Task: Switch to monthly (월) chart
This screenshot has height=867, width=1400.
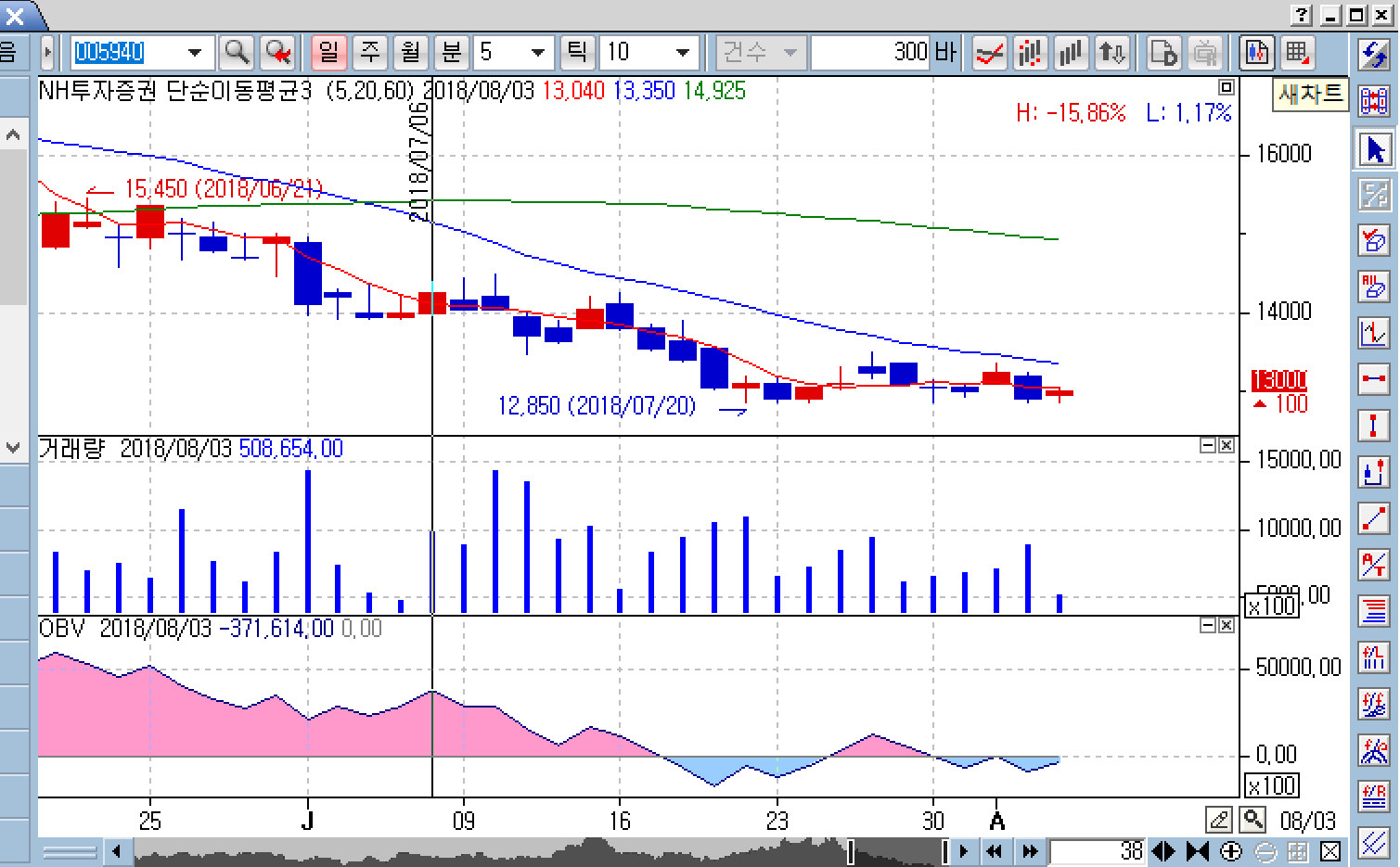Action: tap(410, 53)
